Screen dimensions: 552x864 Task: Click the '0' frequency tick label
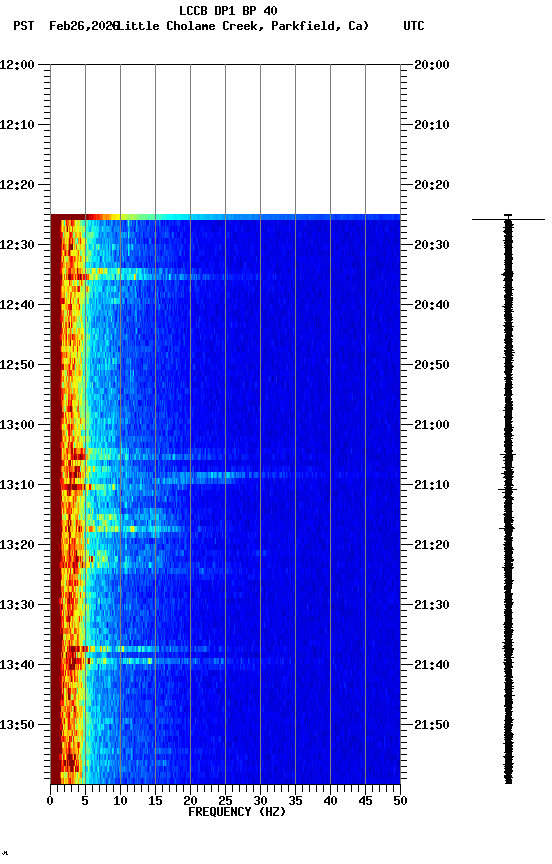pos(50,801)
